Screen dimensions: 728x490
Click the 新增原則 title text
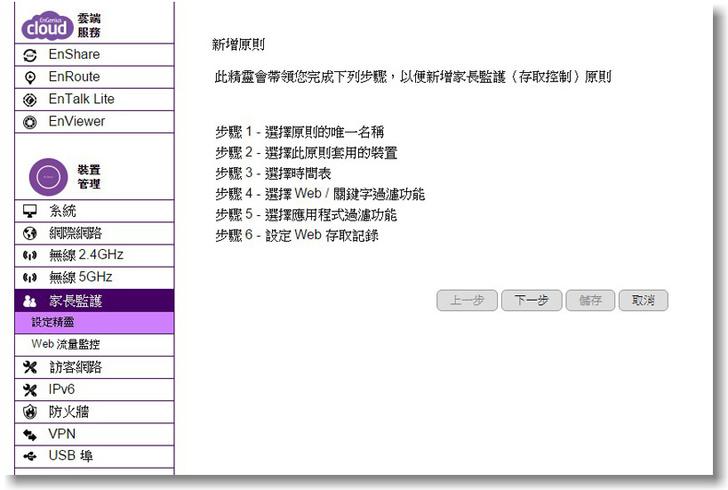[239, 45]
